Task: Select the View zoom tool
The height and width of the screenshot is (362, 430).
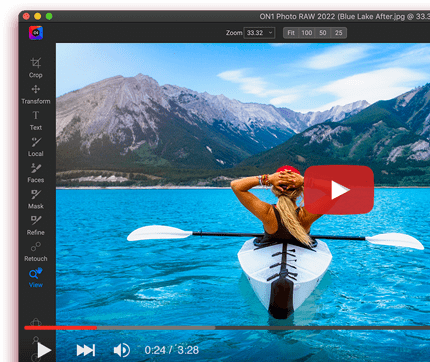Action: (x=36, y=278)
